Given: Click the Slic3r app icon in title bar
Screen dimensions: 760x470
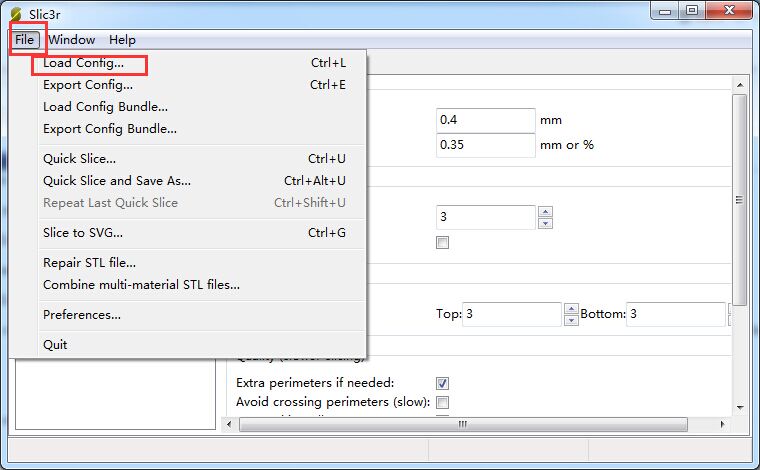Looking at the screenshot, I should coord(16,14).
